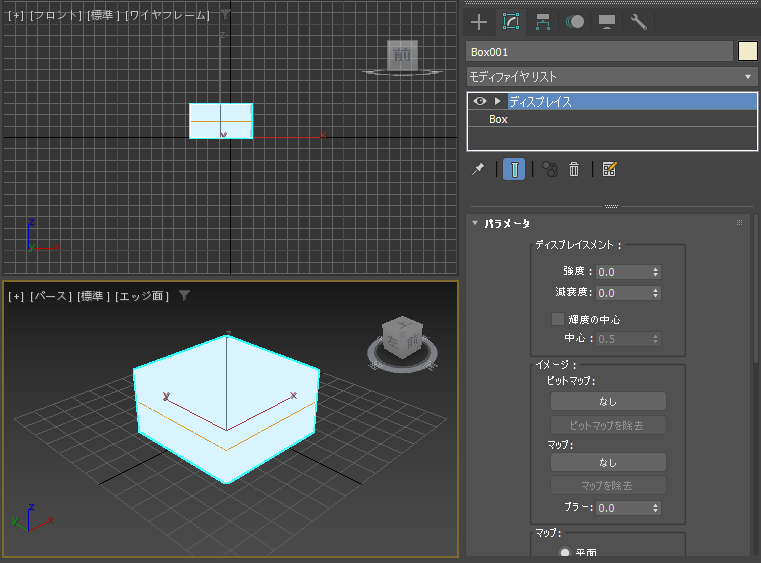Open perspective viewport [標準] menu
This screenshot has width=761, height=563.
pos(93,296)
